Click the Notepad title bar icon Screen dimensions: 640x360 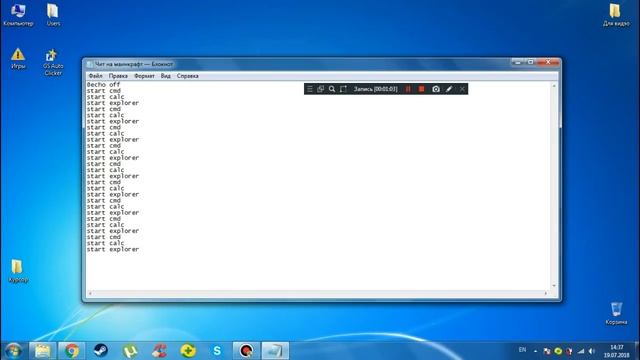click(90, 64)
